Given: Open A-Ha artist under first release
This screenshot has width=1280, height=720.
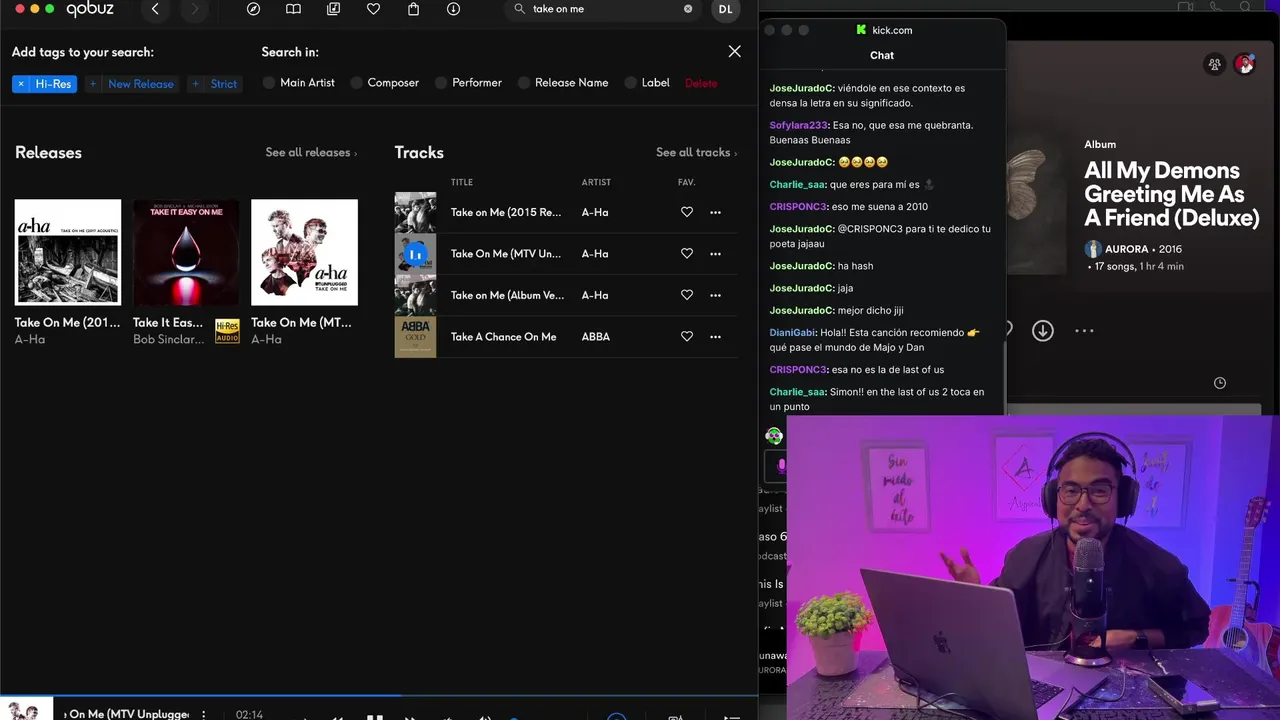Looking at the screenshot, I should (30, 340).
